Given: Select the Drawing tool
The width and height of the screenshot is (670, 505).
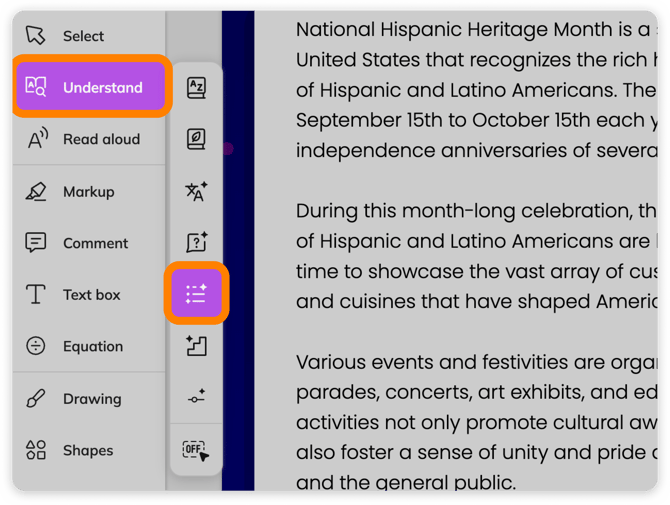Looking at the screenshot, I should click(x=89, y=399).
